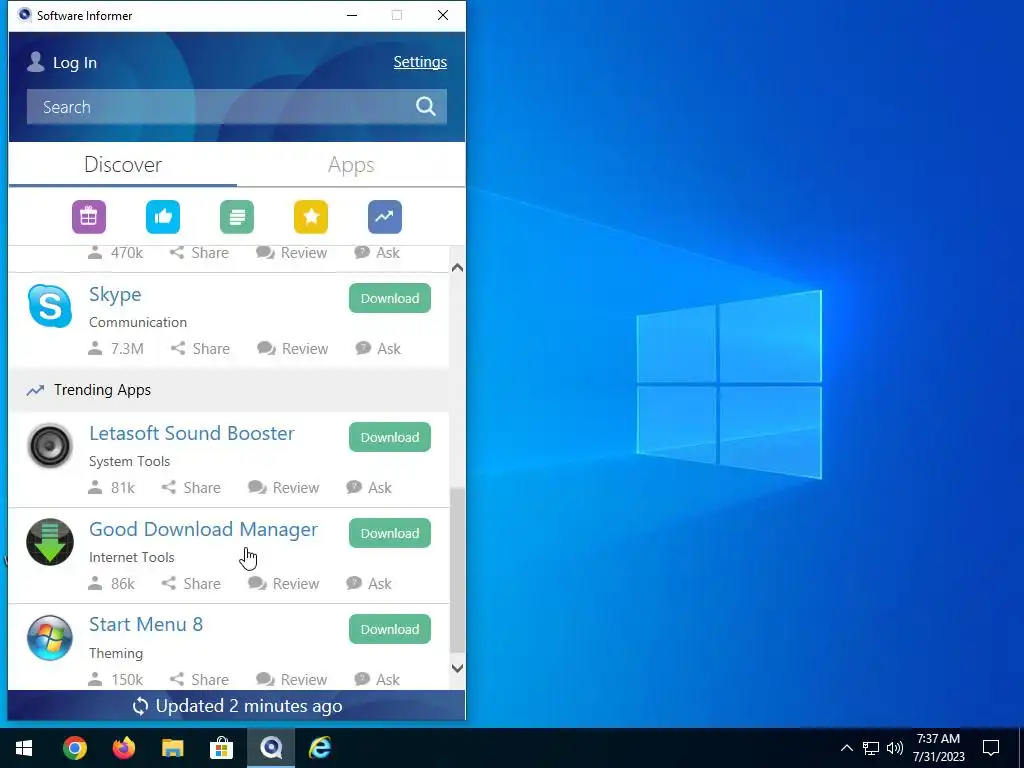Share the Skype app
The width and height of the screenshot is (1024, 768).
coord(200,349)
